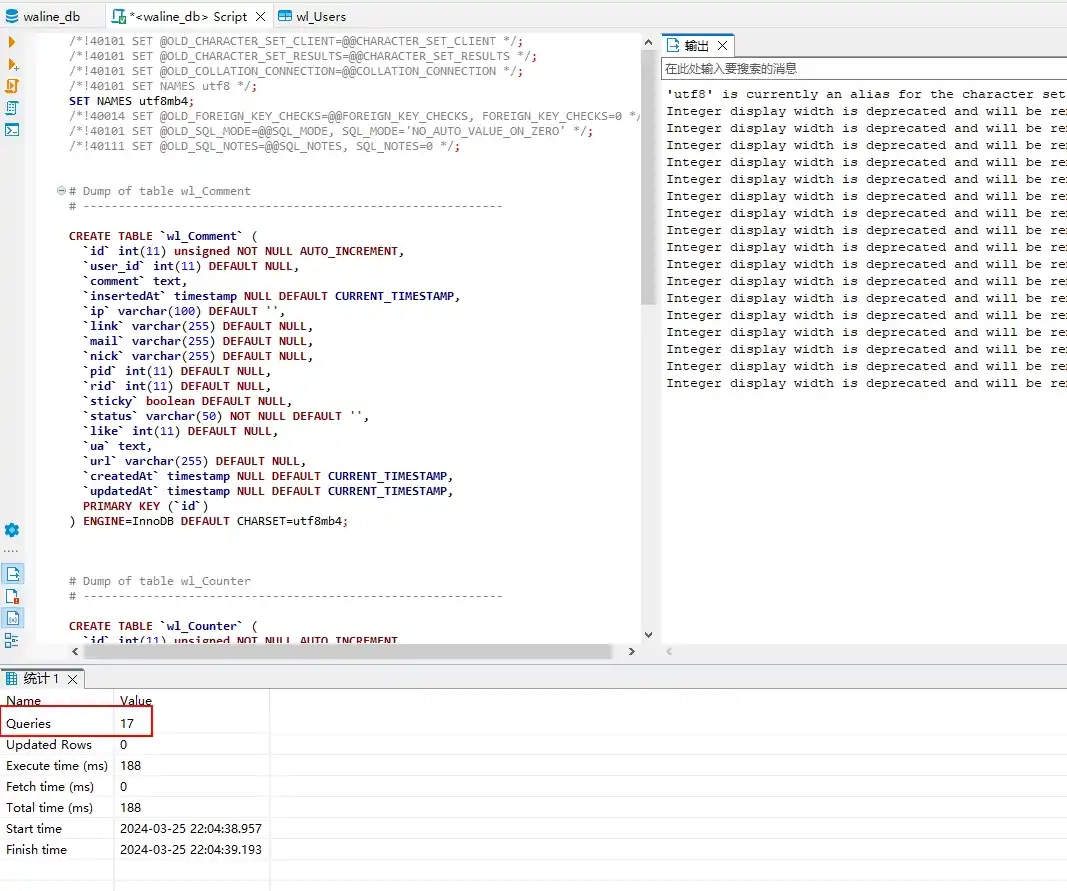Click the ua text column line
The image size is (1067, 891).
pyautogui.click(x=117, y=446)
